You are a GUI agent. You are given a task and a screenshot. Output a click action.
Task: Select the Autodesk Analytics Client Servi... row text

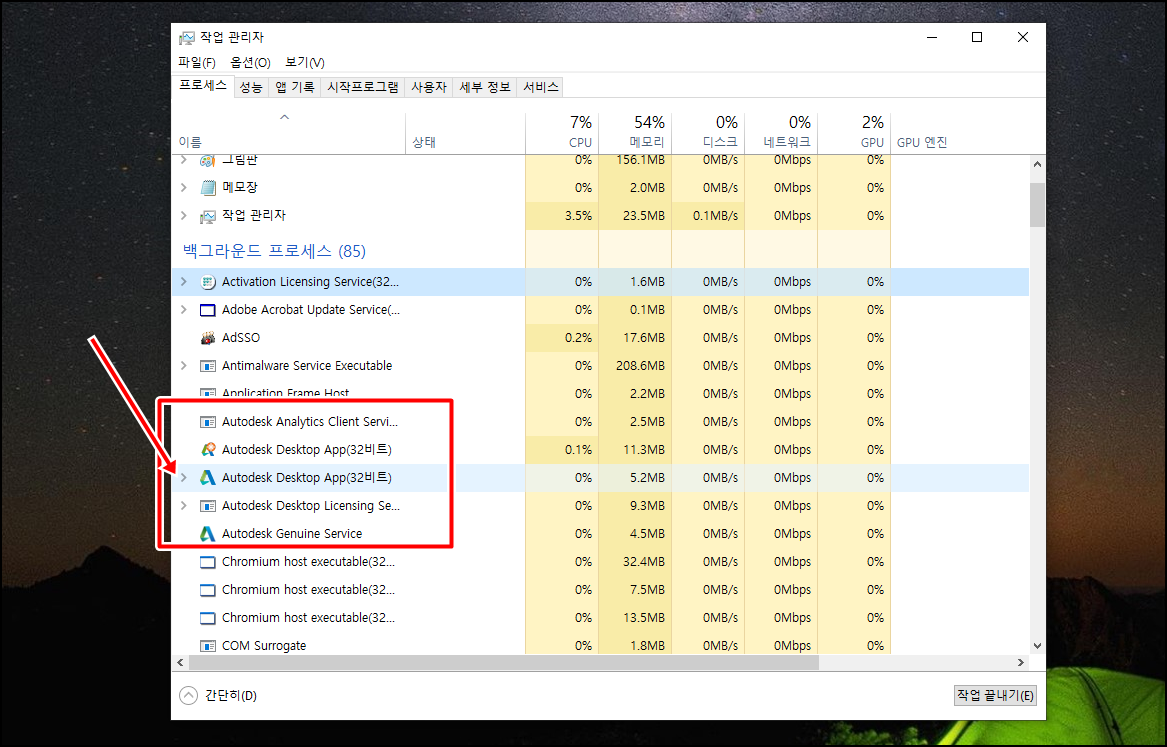[x=310, y=422]
